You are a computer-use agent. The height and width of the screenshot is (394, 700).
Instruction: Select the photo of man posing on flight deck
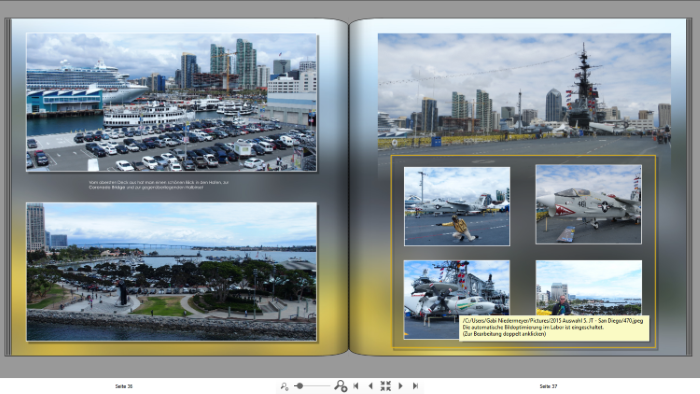tap(457, 206)
